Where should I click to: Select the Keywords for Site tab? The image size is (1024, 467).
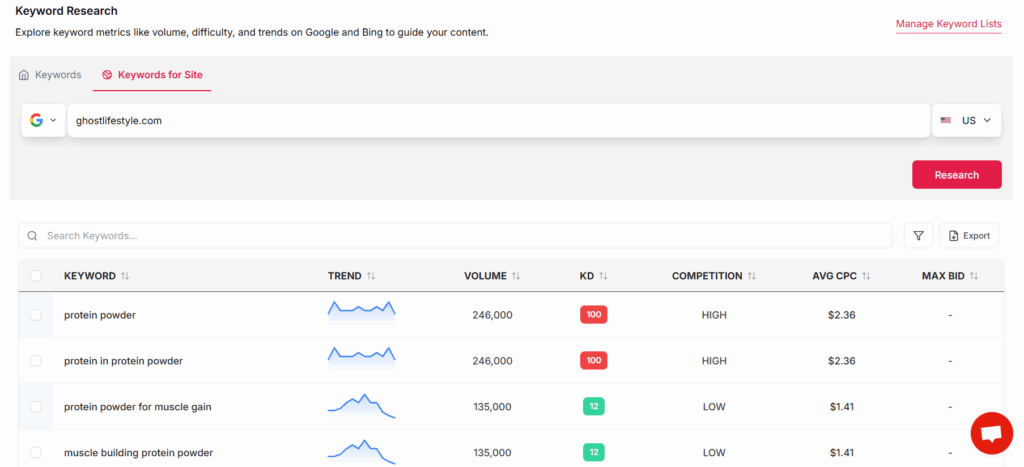click(x=152, y=75)
